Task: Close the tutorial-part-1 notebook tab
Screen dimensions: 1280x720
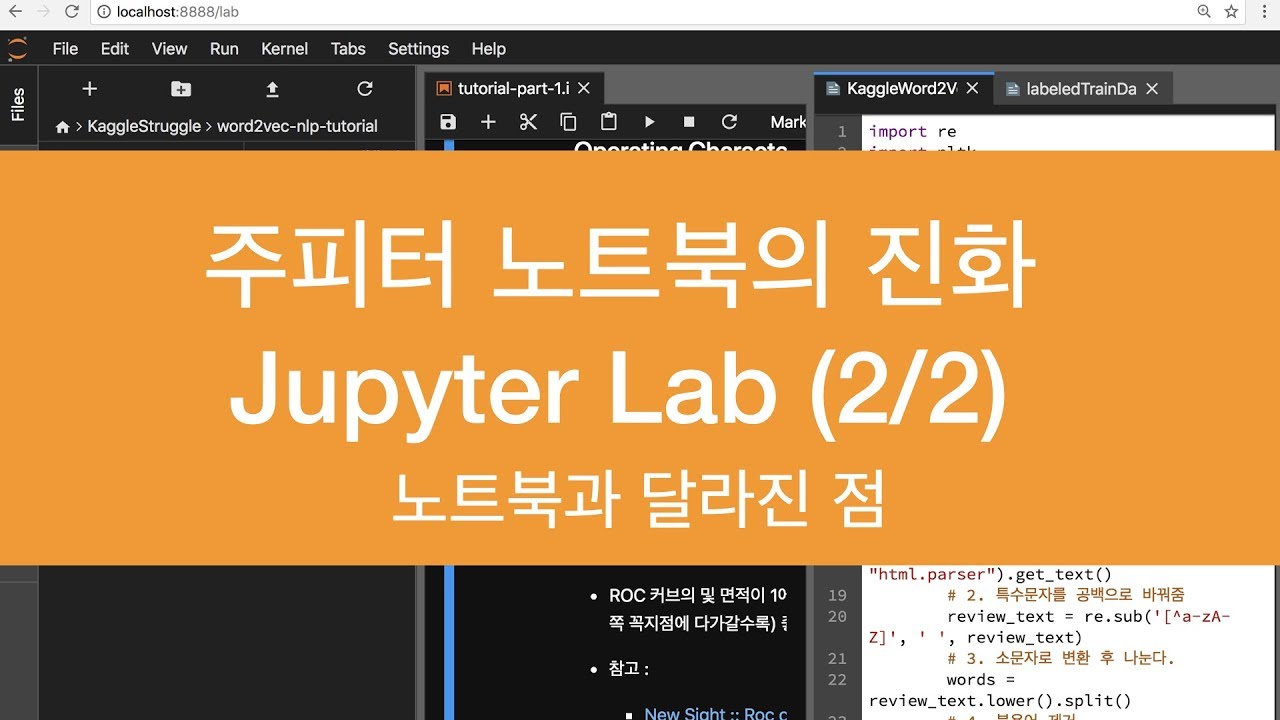Action: click(584, 88)
